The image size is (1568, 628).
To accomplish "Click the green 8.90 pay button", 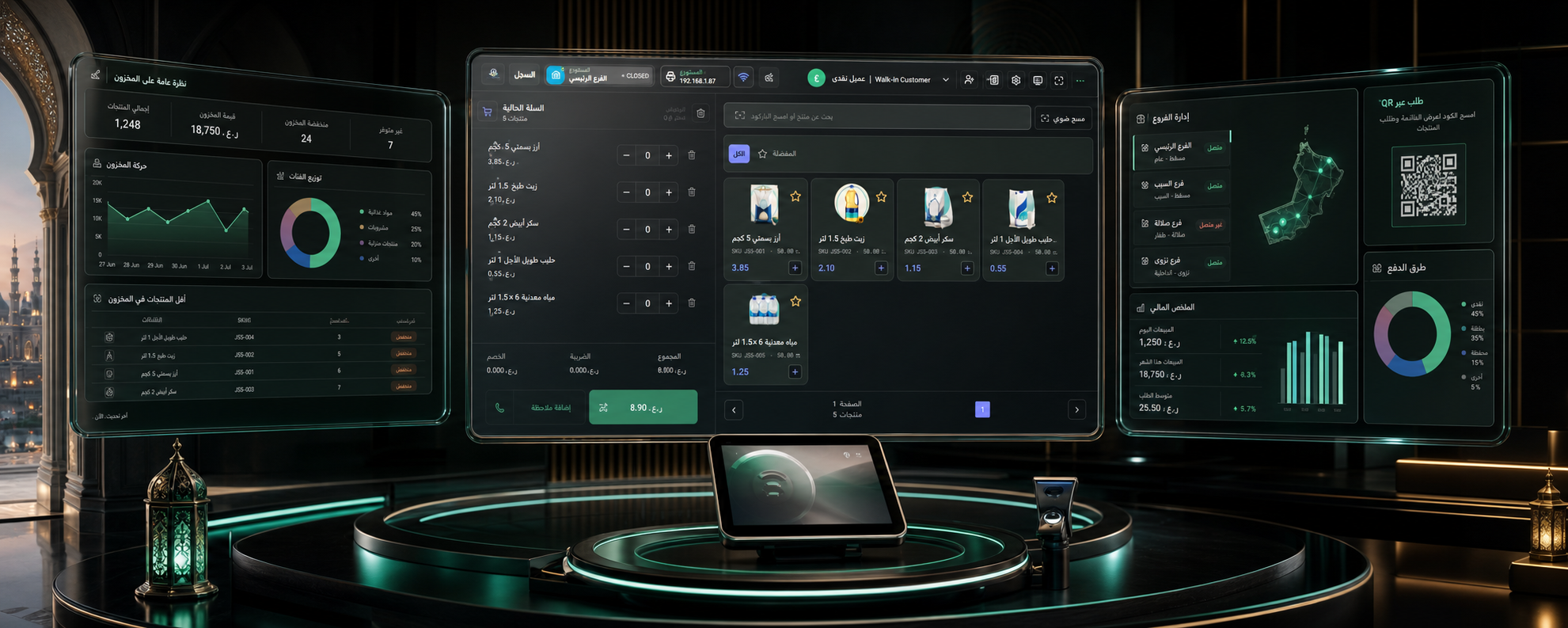I will click(643, 407).
